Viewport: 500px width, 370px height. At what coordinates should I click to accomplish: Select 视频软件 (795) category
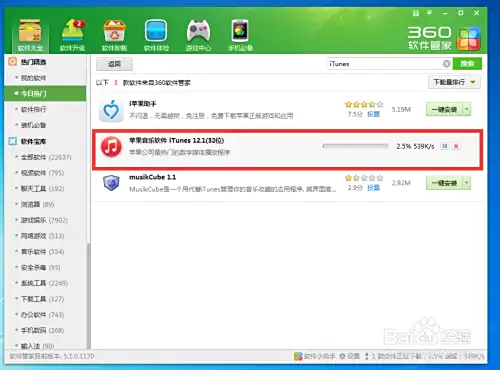click(x=42, y=173)
